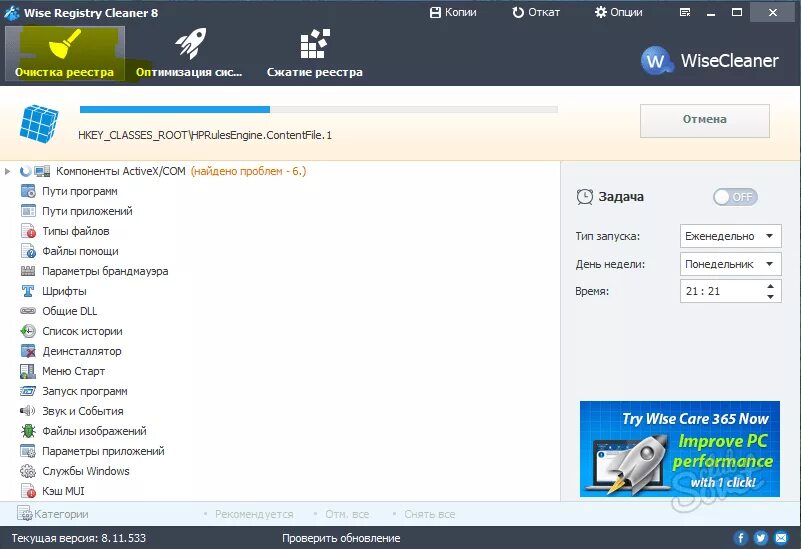The width and height of the screenshot is (801, 549).
Task: Open Копии backup menu
Action: click(x=453, y=12)
